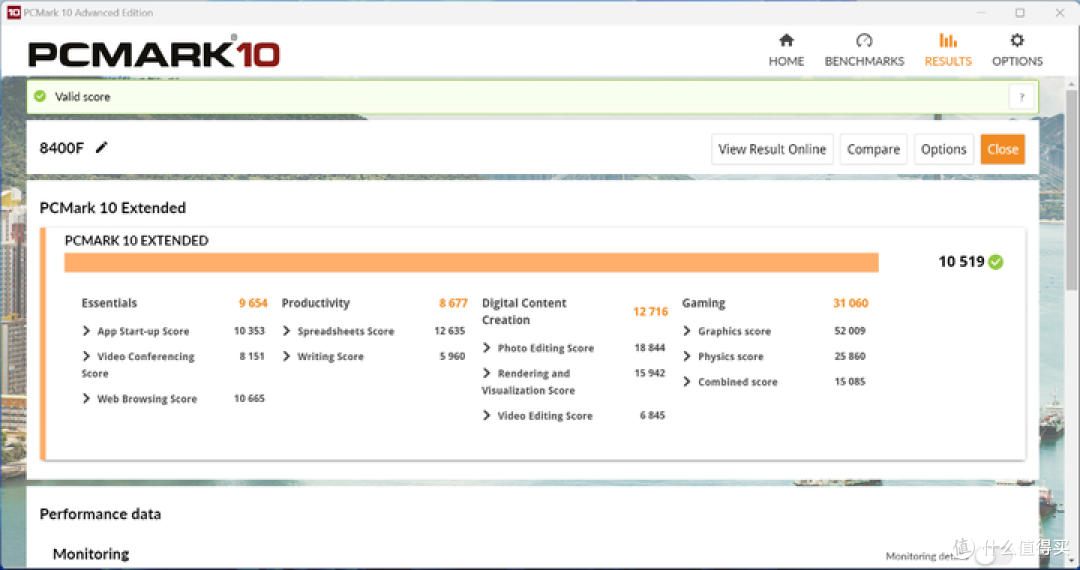Click the vertical scrollbar thumb
The height and width of the screenshot is (570, 1080).
pyautogui.click(x=1071, y=189)
